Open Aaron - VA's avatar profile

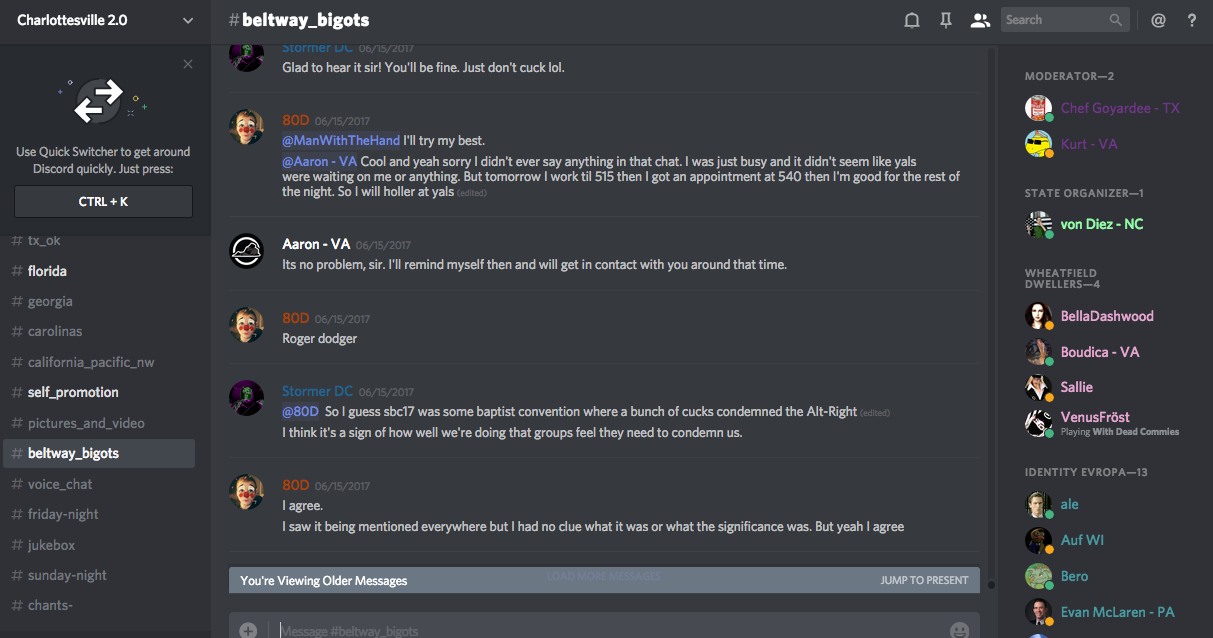coord(247,252)
